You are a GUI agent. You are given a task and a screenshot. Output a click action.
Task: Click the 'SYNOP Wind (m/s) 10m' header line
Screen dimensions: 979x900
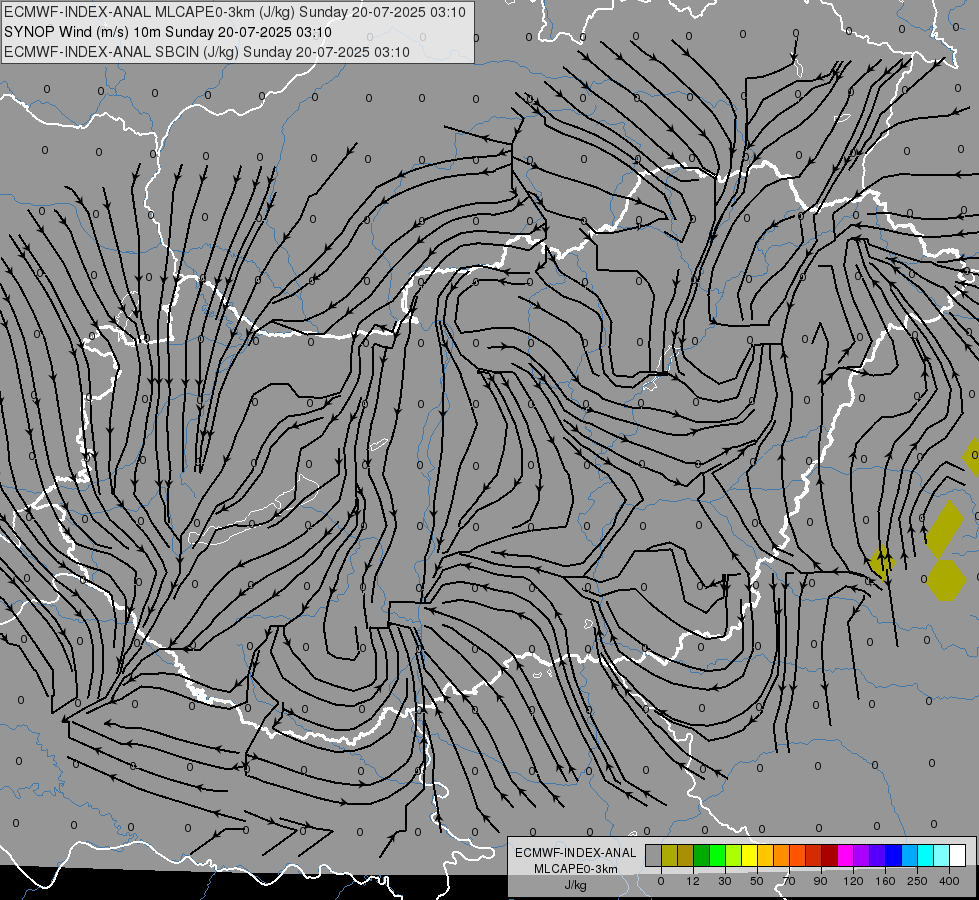point(168,32)
